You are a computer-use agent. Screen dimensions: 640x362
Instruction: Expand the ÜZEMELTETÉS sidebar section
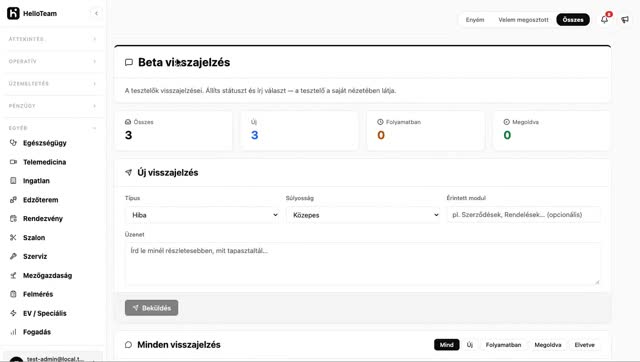(53, 84)
